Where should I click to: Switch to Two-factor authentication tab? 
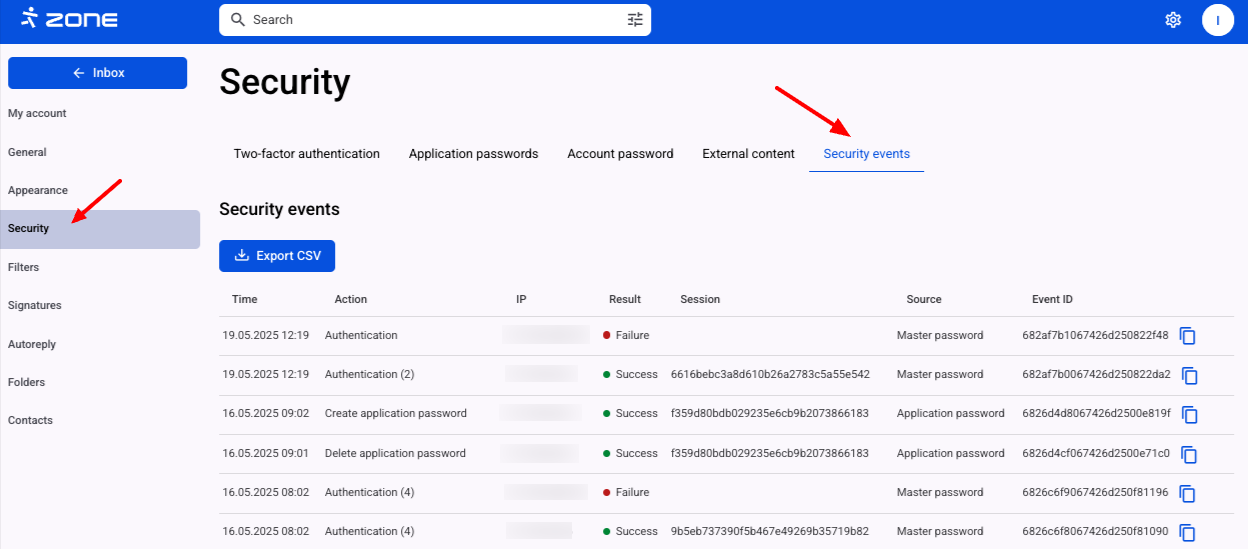306,154
